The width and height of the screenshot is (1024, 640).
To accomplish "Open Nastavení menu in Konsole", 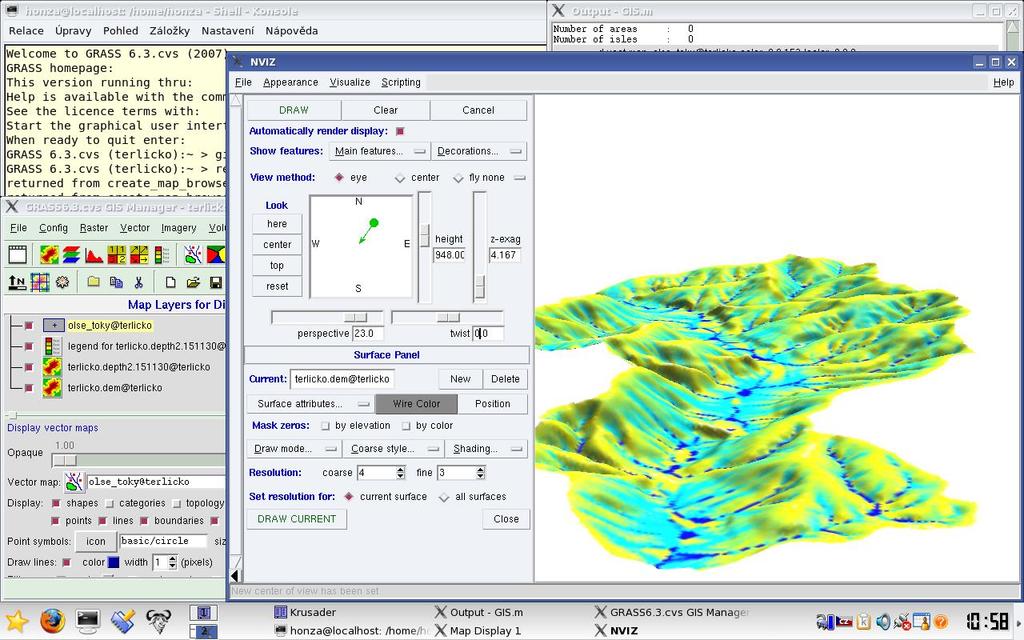I will point(228,31).
